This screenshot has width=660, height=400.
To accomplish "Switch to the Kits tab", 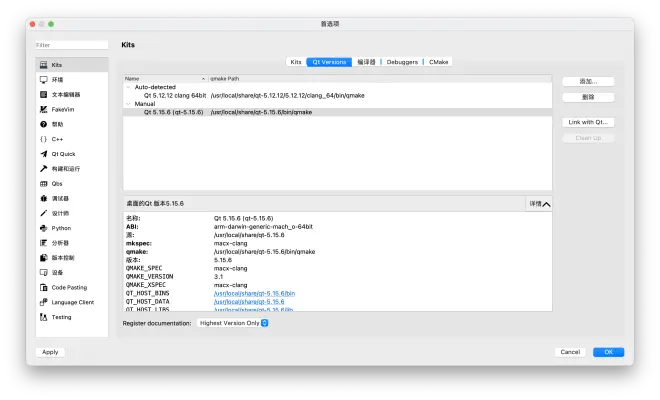I will [296, 62].
